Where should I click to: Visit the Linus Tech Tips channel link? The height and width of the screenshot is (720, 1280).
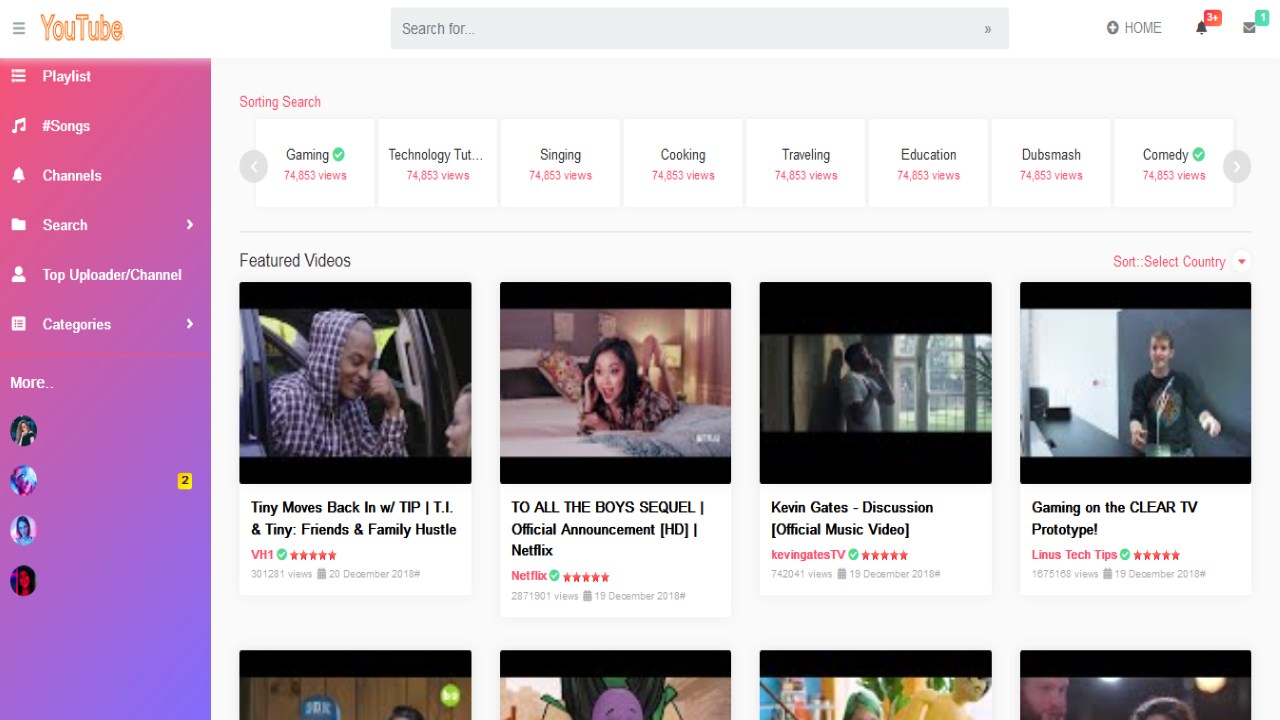pos(1074,555)
